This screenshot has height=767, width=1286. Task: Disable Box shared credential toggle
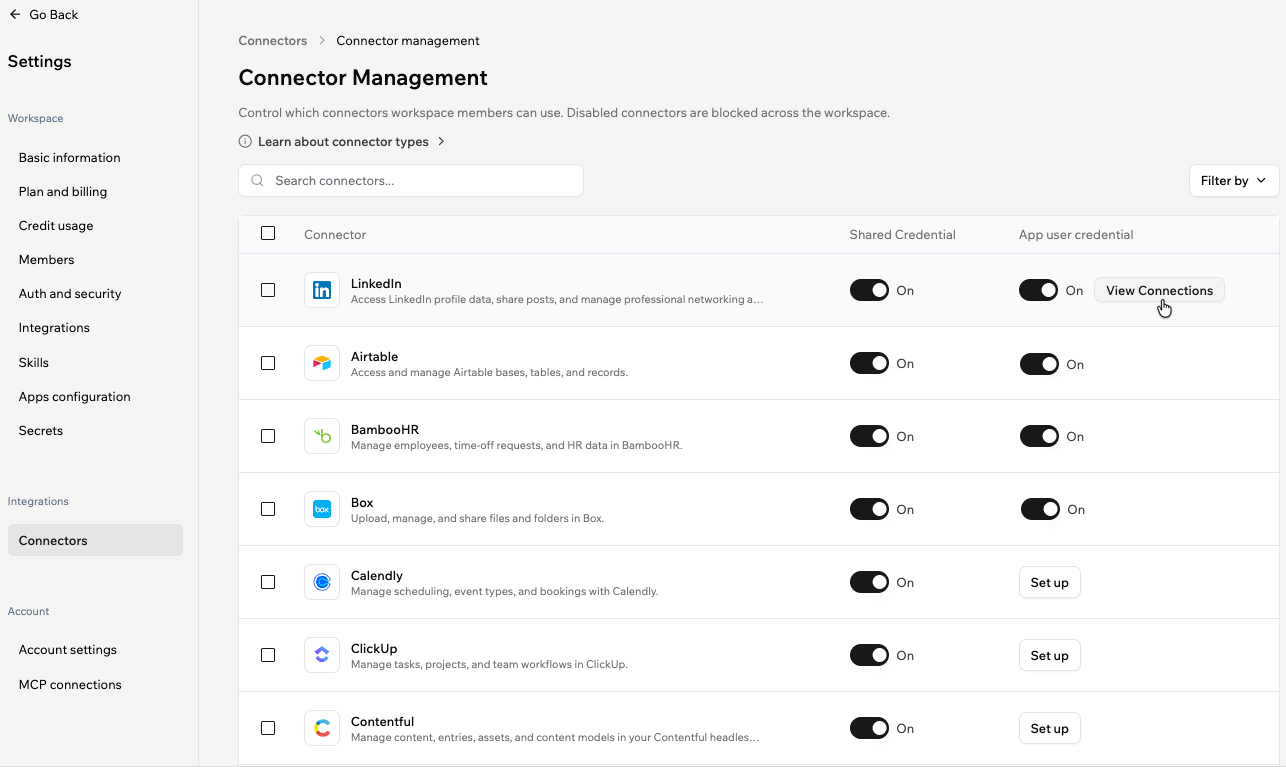click(x=869, y=509)
